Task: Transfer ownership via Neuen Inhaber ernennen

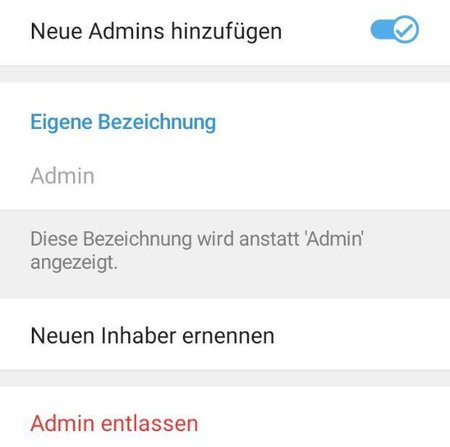Action: [225, 334]
